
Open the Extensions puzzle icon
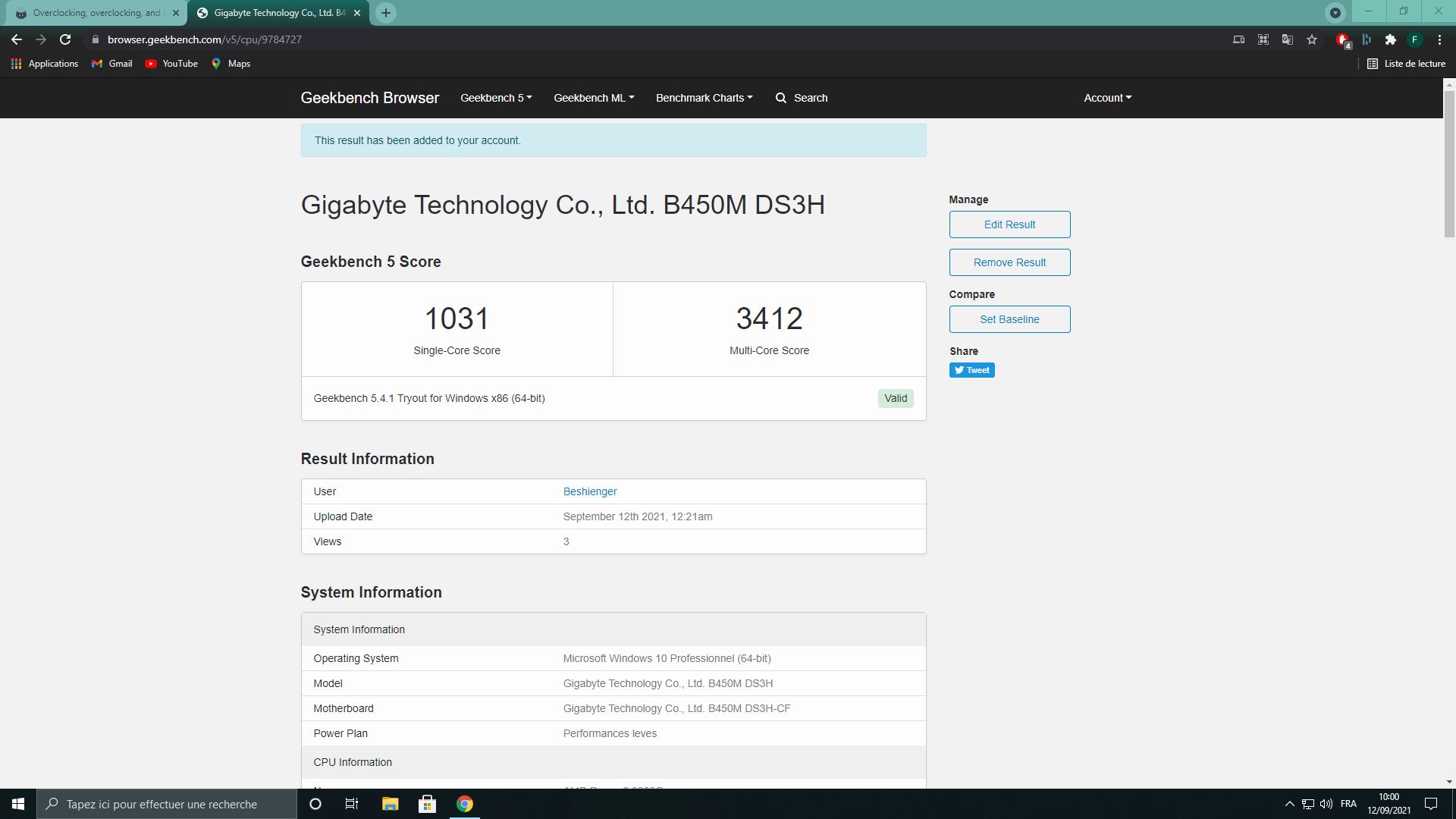click(1391, 39)
